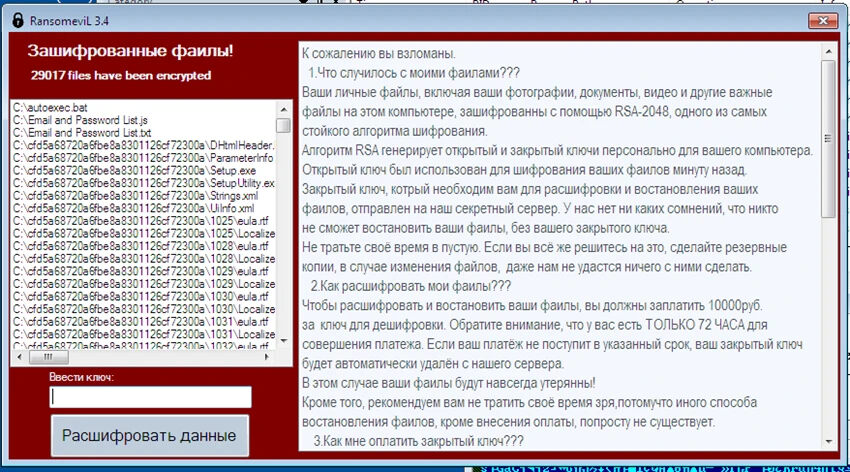The width and height of the screenshot is (850, 472).
Task: Focus the 'Ввести ключ' key input field
Action: pyautogui.click(x=150, y=397)
